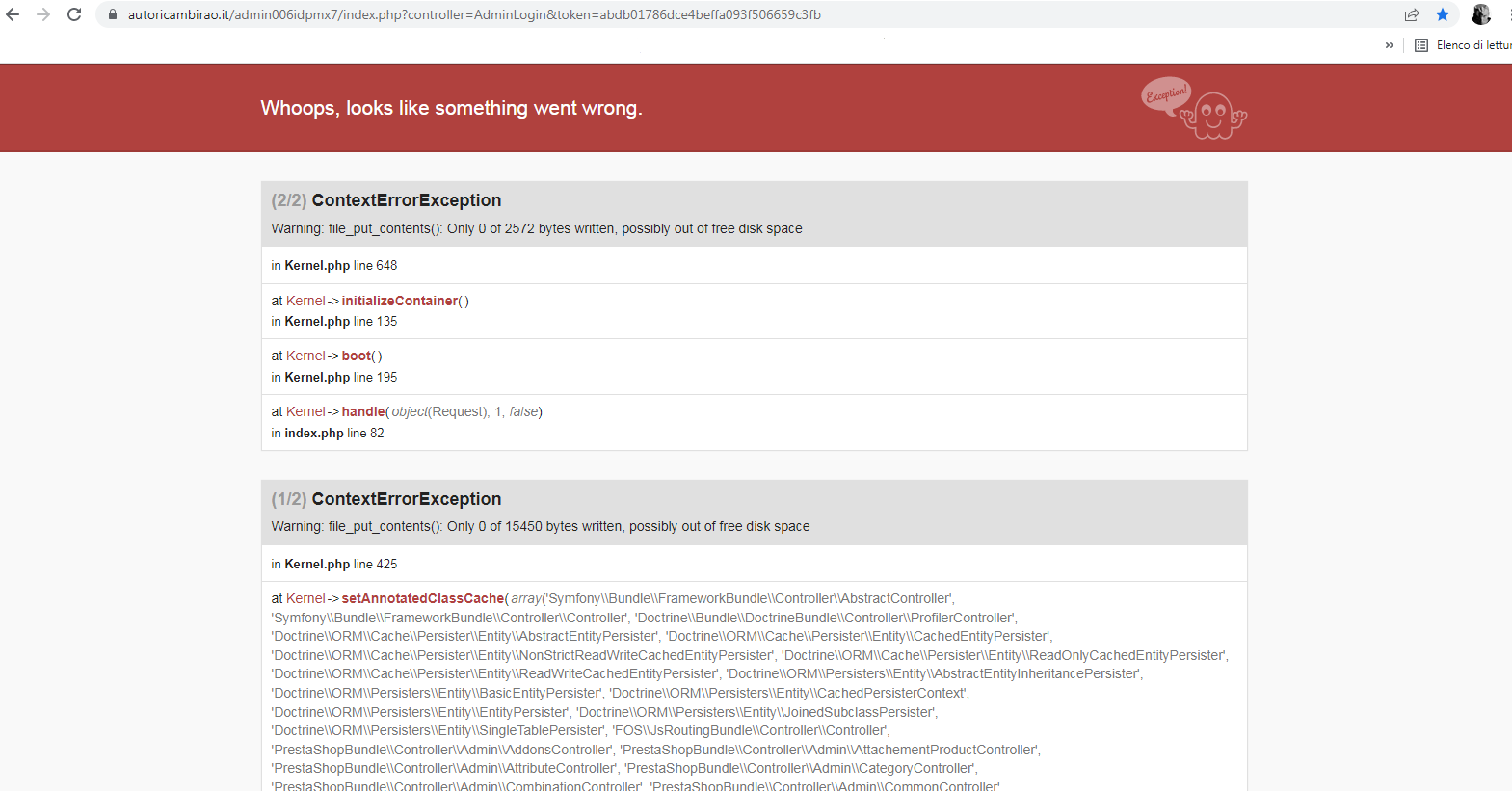The height and width of the screenshot is (791, 1512).
Task: Select the (1/2) ContextErrorException title
Action: [x=386, y=499]
